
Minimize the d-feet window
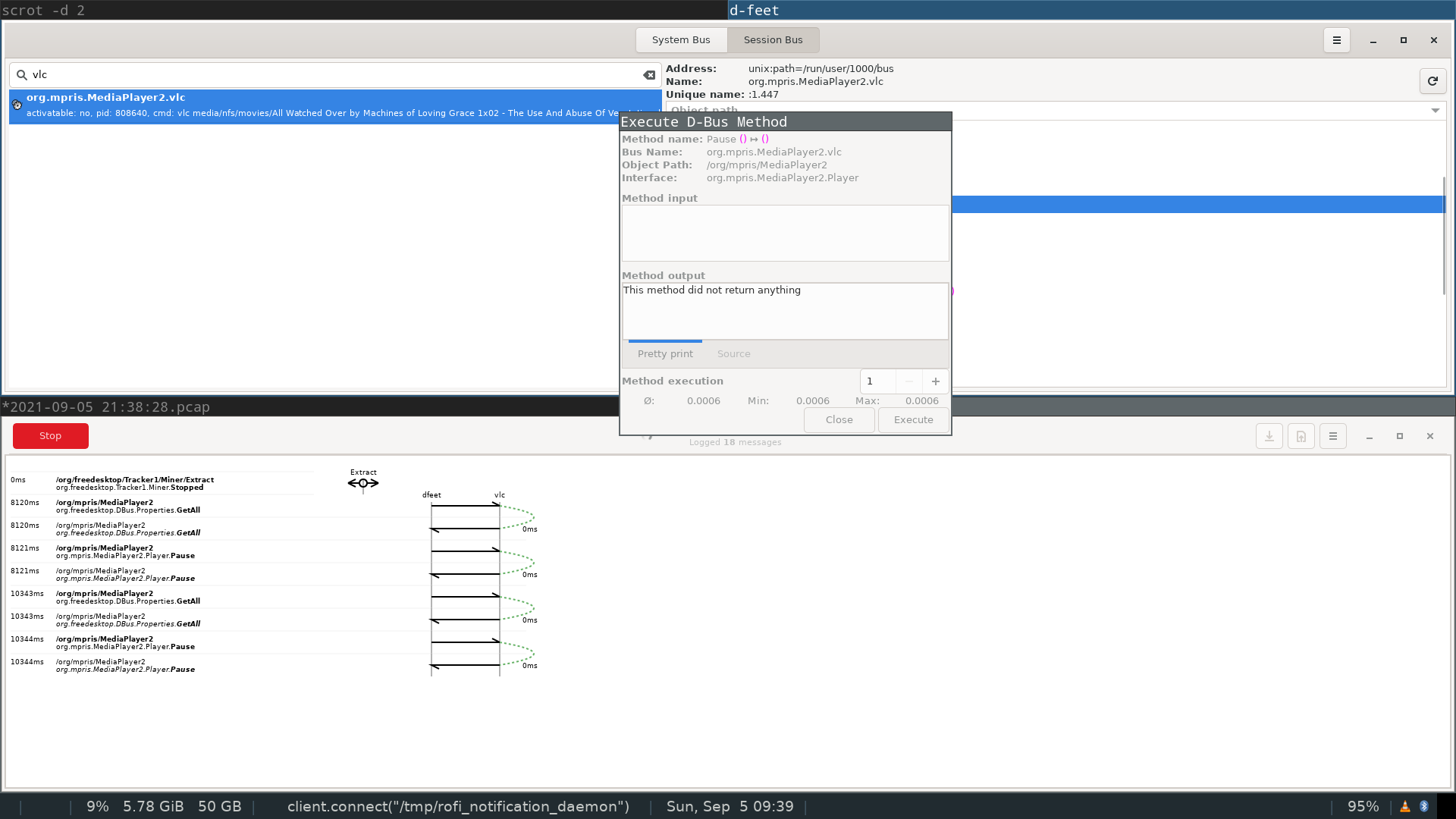1373,40
